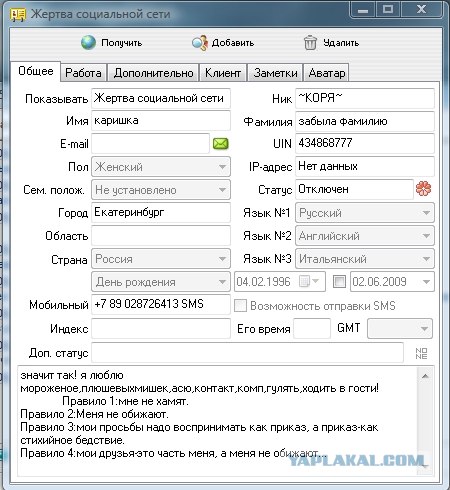
Task: Click the green envelope e-mail icon
Action: click(x=221, y=144)
